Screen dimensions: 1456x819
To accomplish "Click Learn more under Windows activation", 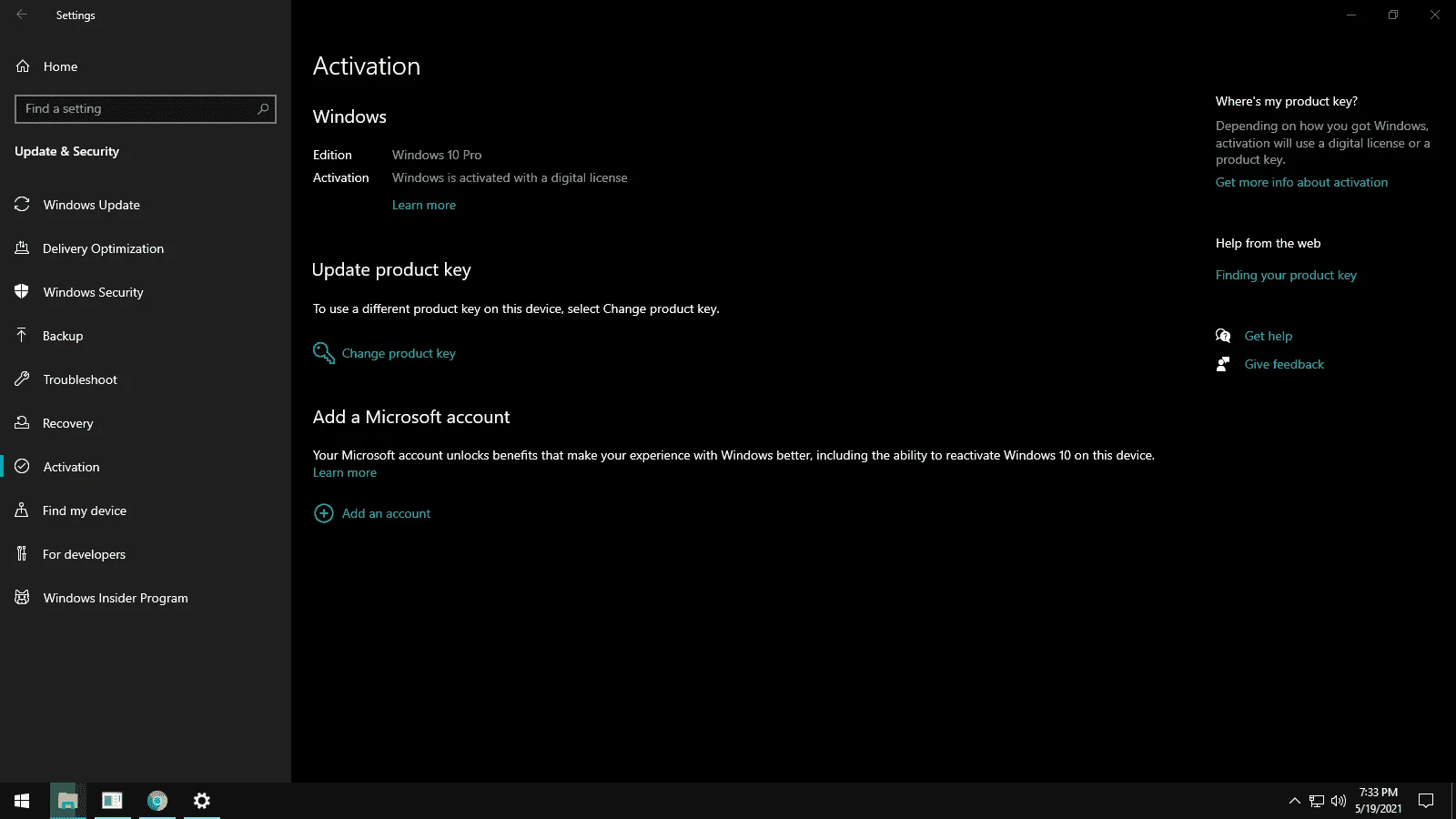I will click(424, 206).
